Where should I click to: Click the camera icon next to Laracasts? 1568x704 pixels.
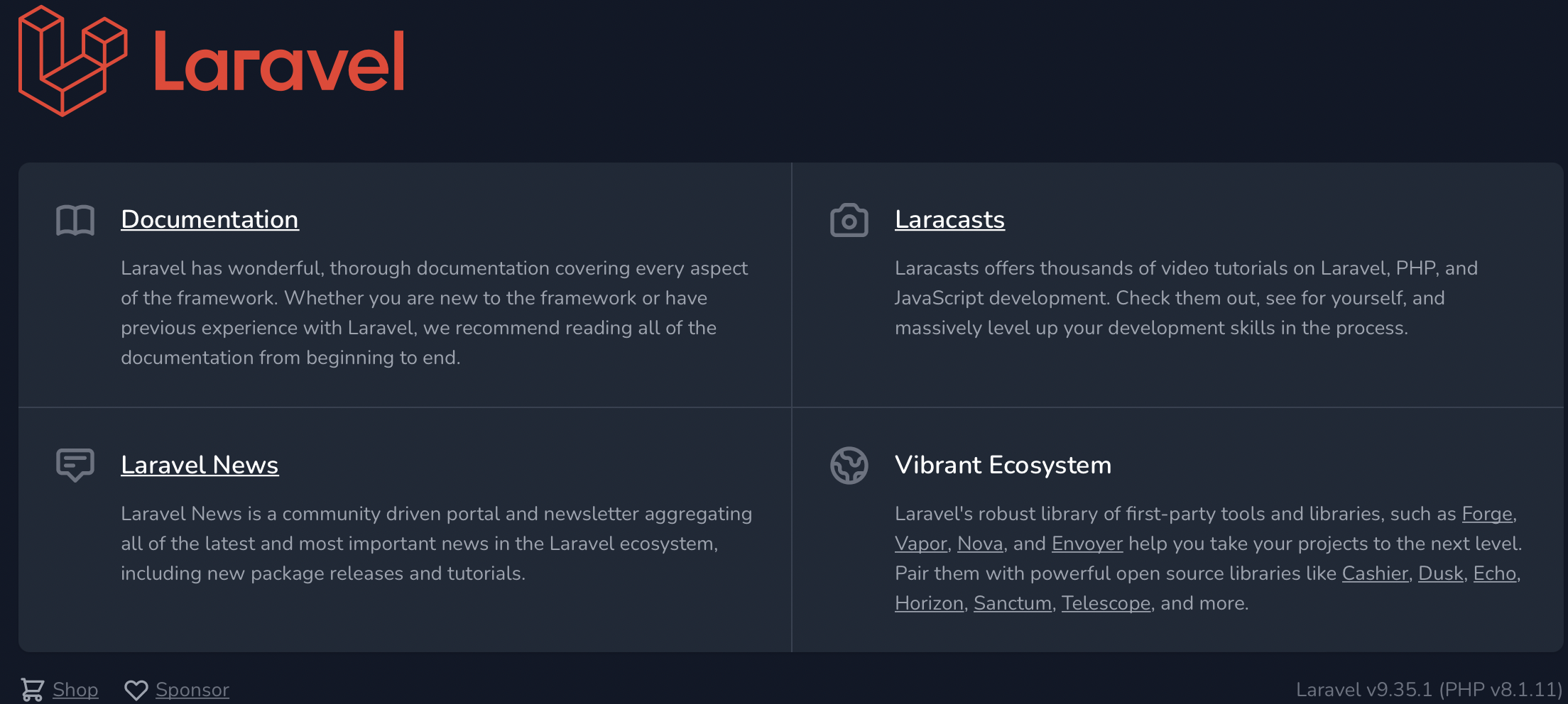tap(849, 220)
